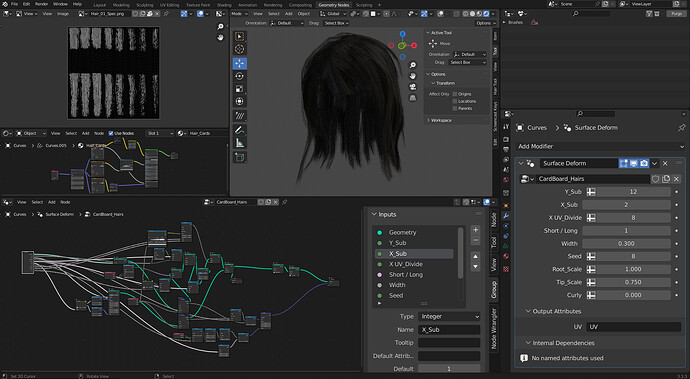690x379 pixels.
Task: Click the Width value field 0.300
Action: point(626,243)
